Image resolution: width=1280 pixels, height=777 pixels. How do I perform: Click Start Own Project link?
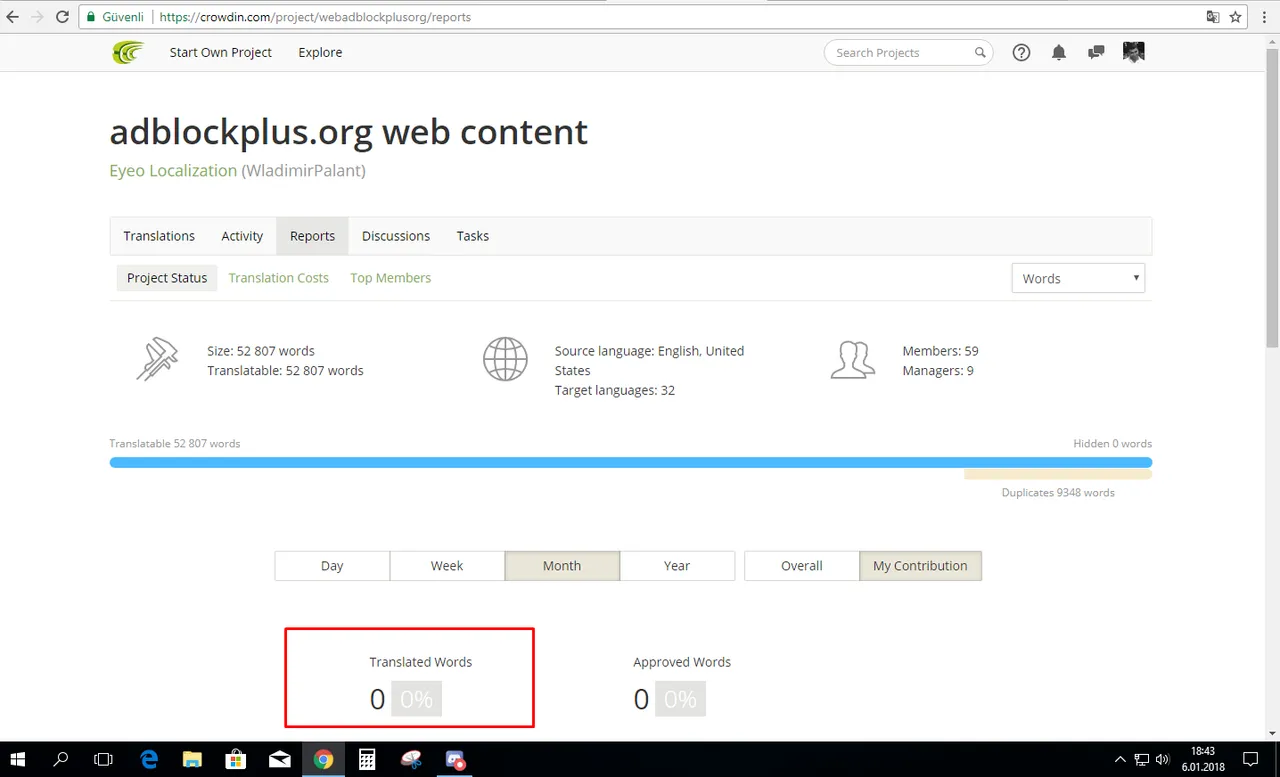click(221, 52)
